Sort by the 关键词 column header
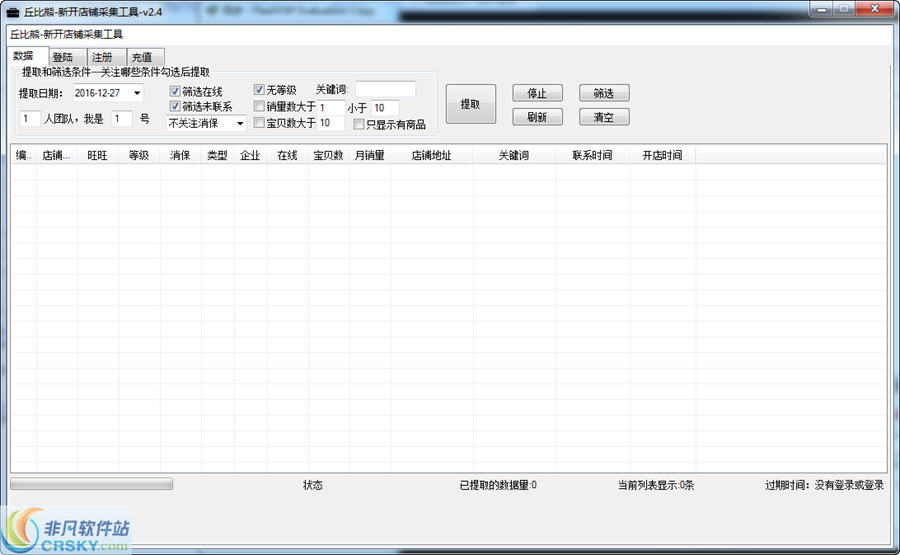Viewport: 900px width, 555px height. [x=514, y=155]
